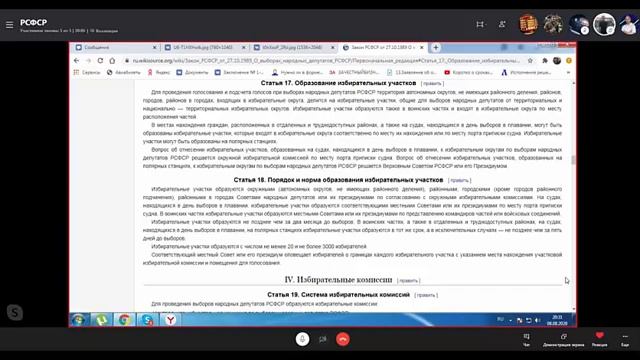Image resolution: width=640 pixels, height=360 pixels.
Task: Open the Yandex Browser taskbar icon
Action: (170, 320)
